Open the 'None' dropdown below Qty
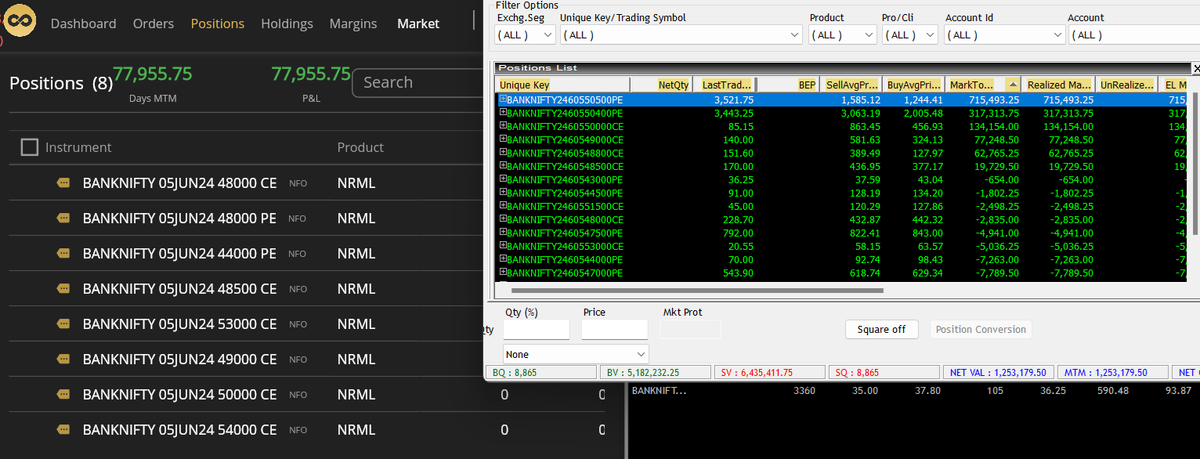The image size is (1200, 459). [x=576, y=354]
